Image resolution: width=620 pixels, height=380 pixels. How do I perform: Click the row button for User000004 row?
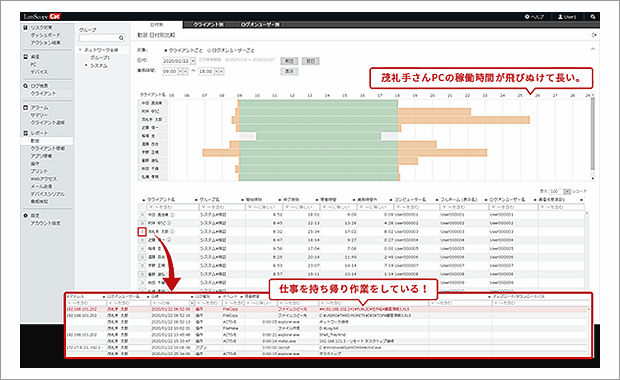[142, 240]
